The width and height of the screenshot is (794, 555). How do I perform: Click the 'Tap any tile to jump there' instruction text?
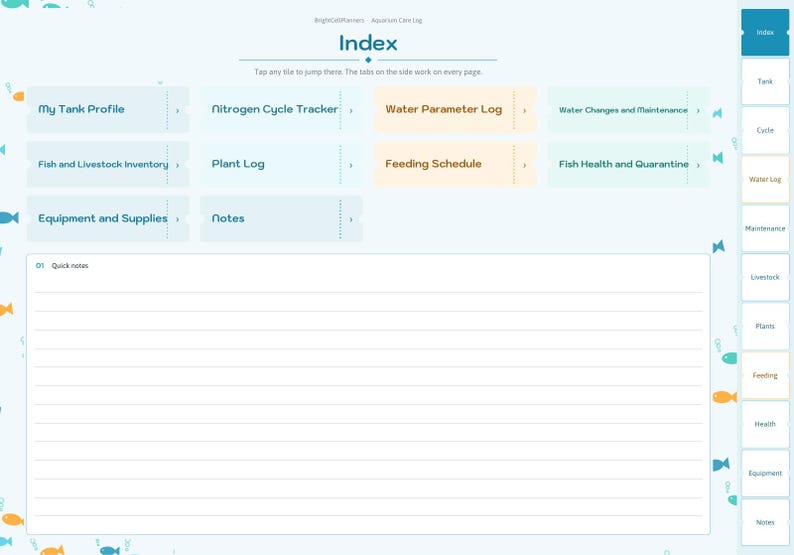368,72
